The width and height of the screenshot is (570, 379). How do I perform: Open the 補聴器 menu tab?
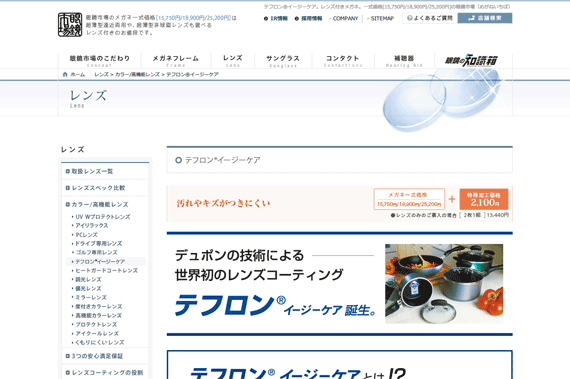point(404,60)
